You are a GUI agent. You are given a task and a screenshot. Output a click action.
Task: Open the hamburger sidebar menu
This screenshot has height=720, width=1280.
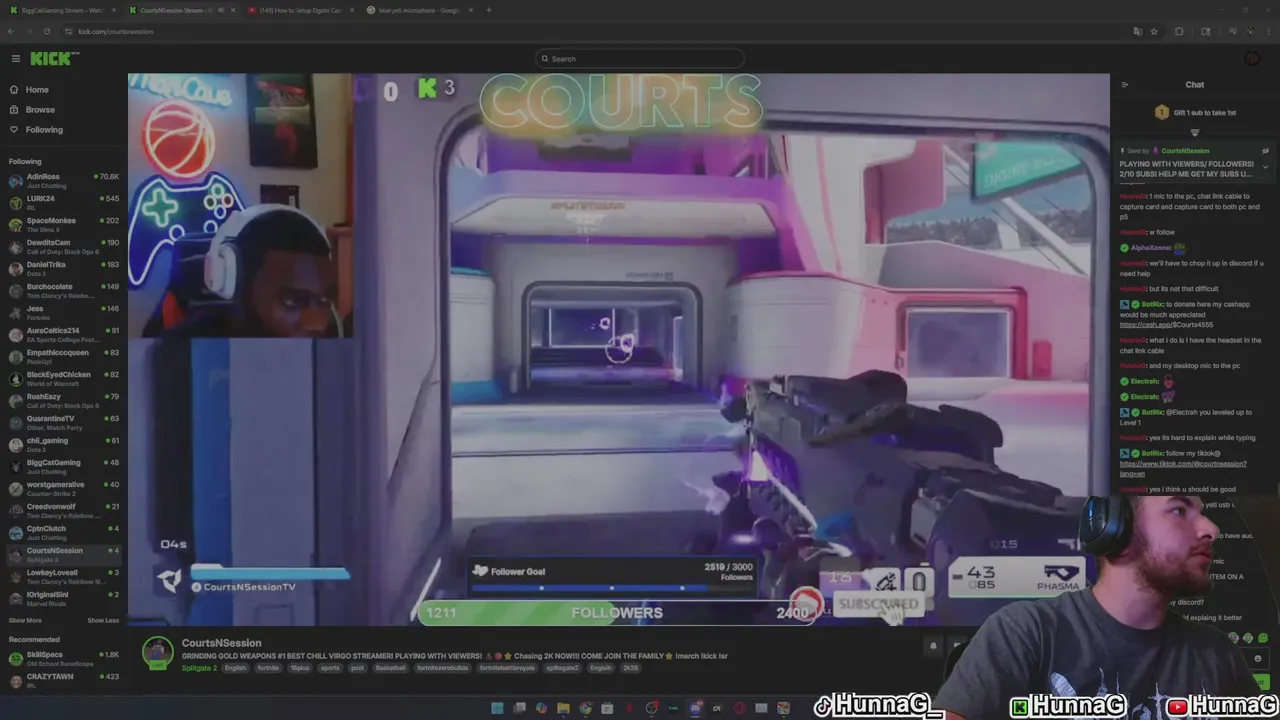coord(15,59)
